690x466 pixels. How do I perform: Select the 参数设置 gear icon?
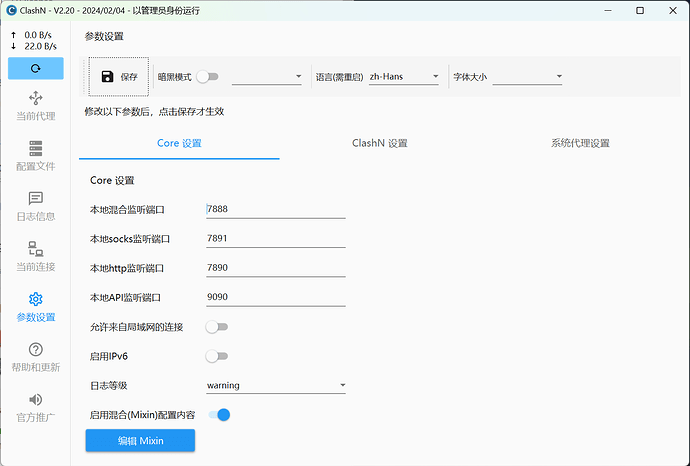pos(36,299)
